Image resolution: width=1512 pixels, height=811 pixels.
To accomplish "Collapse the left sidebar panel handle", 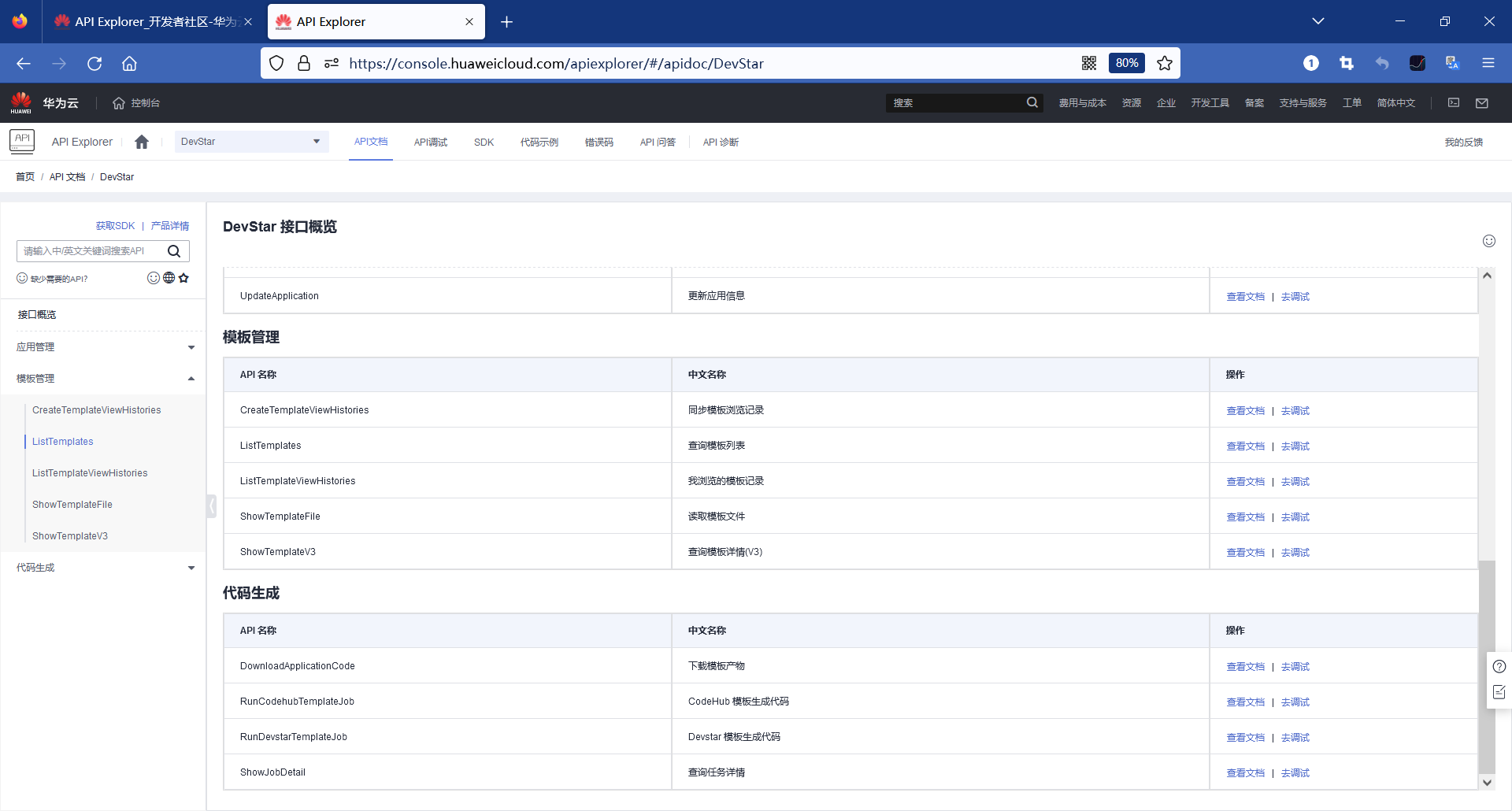I will 211,505.
